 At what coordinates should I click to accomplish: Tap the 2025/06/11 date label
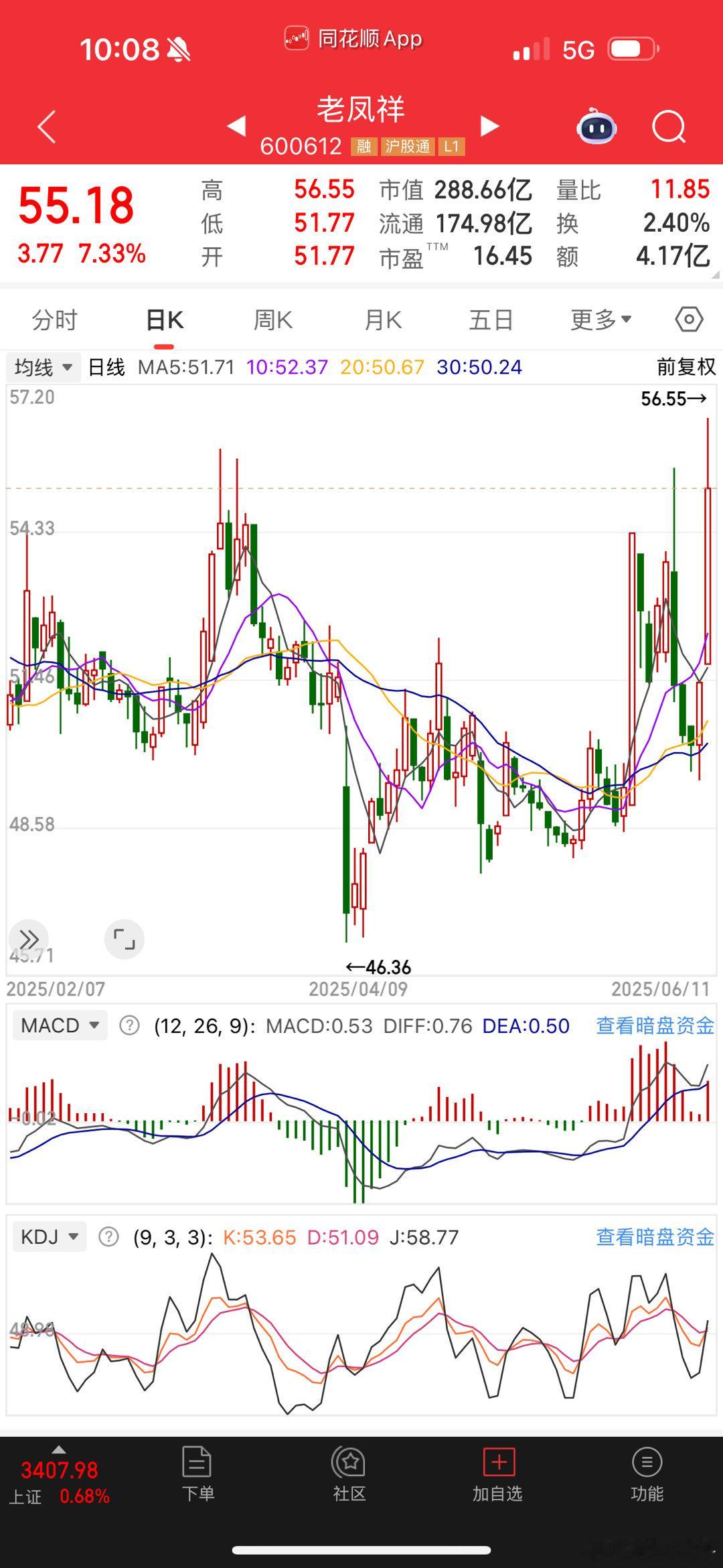(x=660, y=989)
